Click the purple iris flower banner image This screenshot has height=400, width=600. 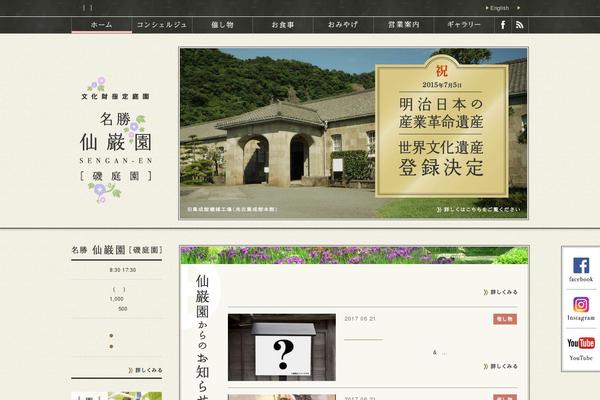(x=354, y=255)
